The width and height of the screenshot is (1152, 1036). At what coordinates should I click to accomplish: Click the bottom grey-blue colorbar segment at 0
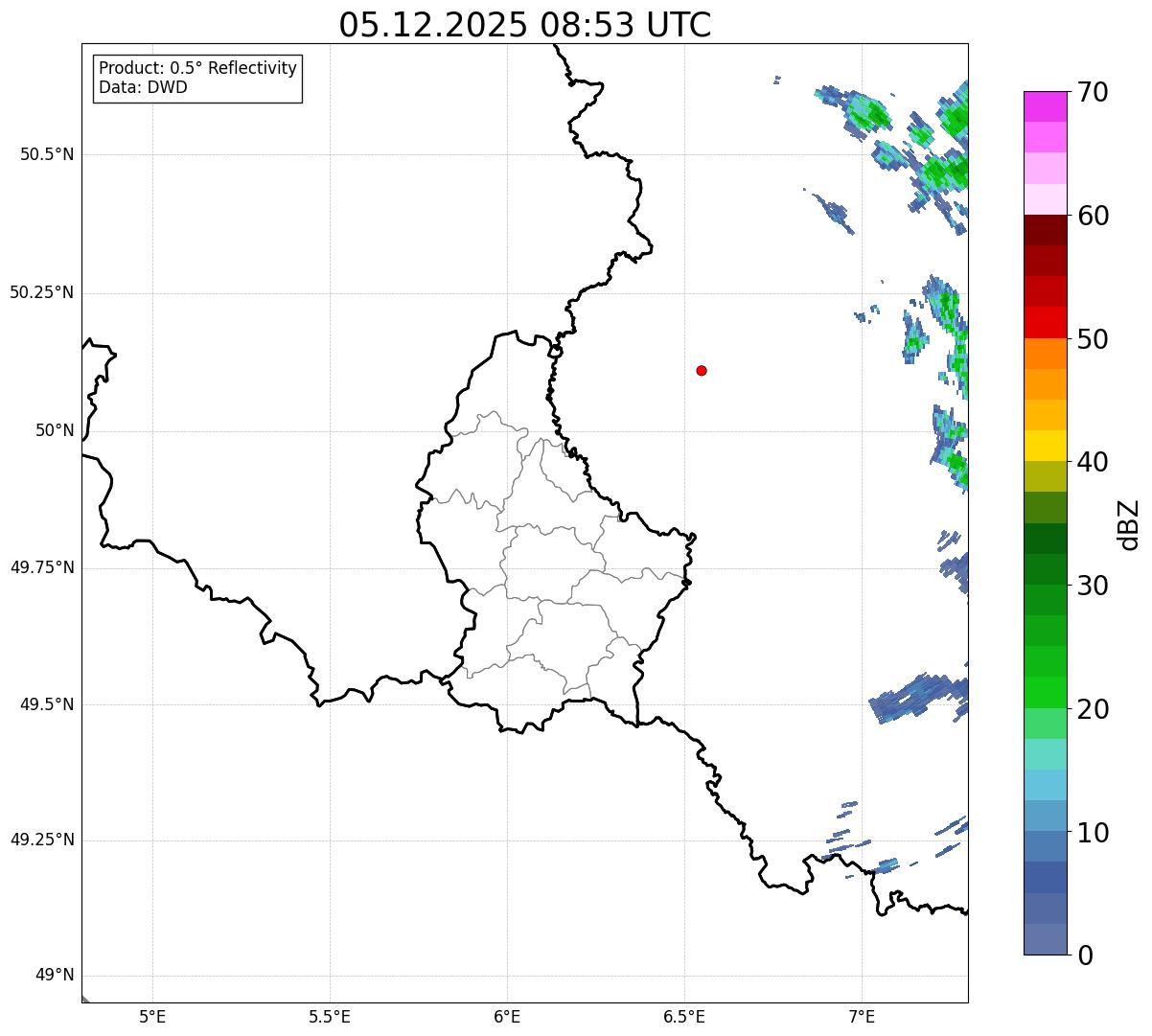coord(1045,939)
